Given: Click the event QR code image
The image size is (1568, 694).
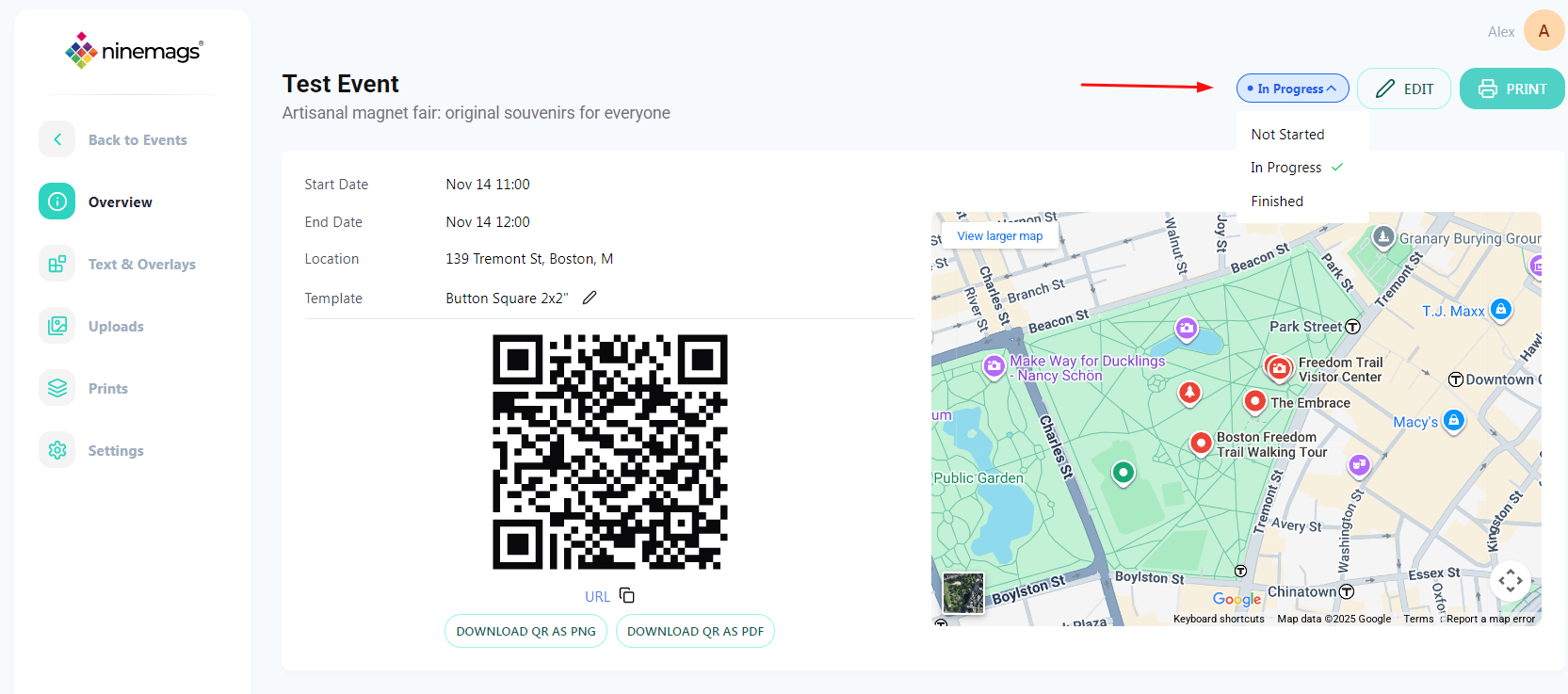Looking at the screenshot, I should click(x=610, y=452).
